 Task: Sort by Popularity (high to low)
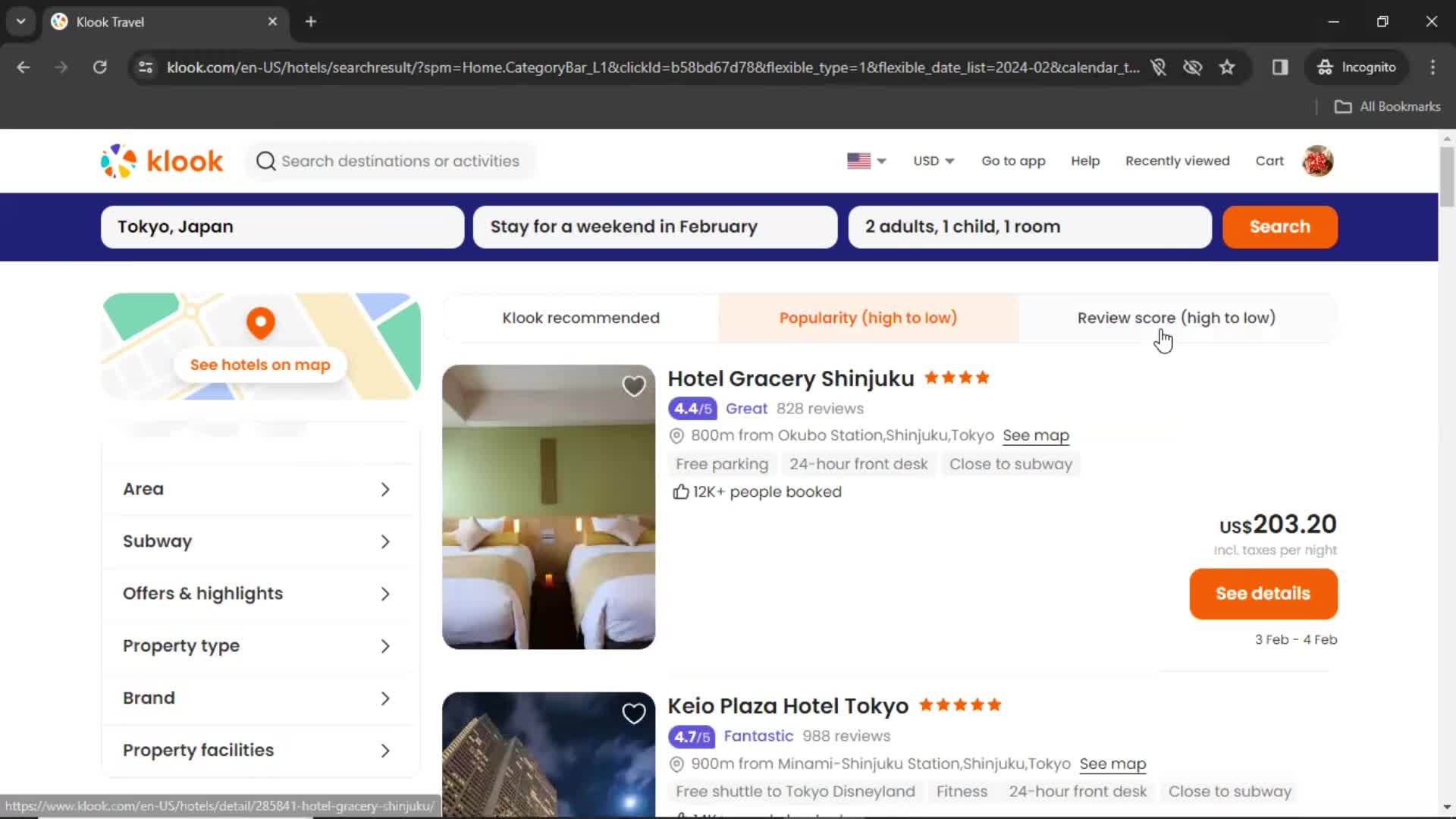tap(868, 318)
